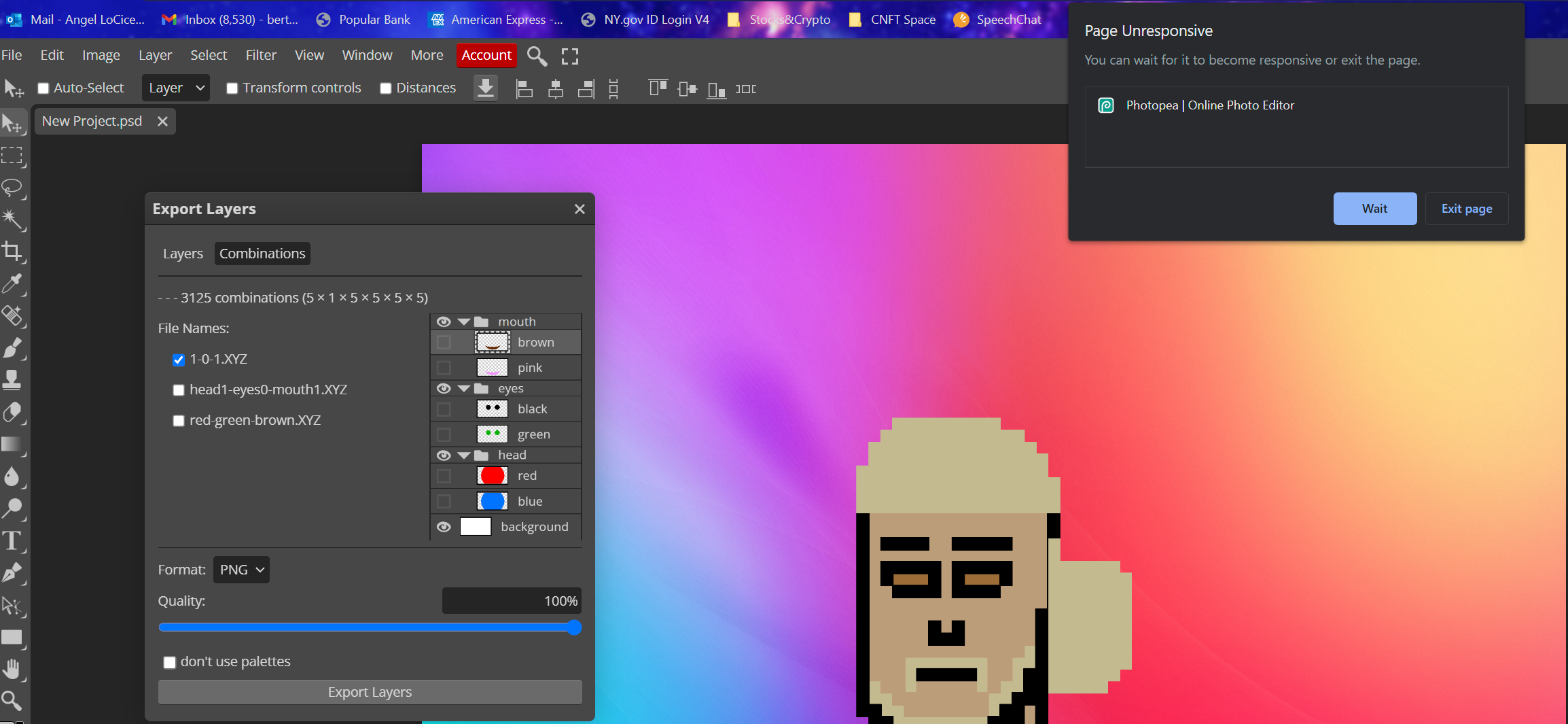The image size is (1568, 724).
Task: Click align left edges icon
Action: [x=524, y=89]
